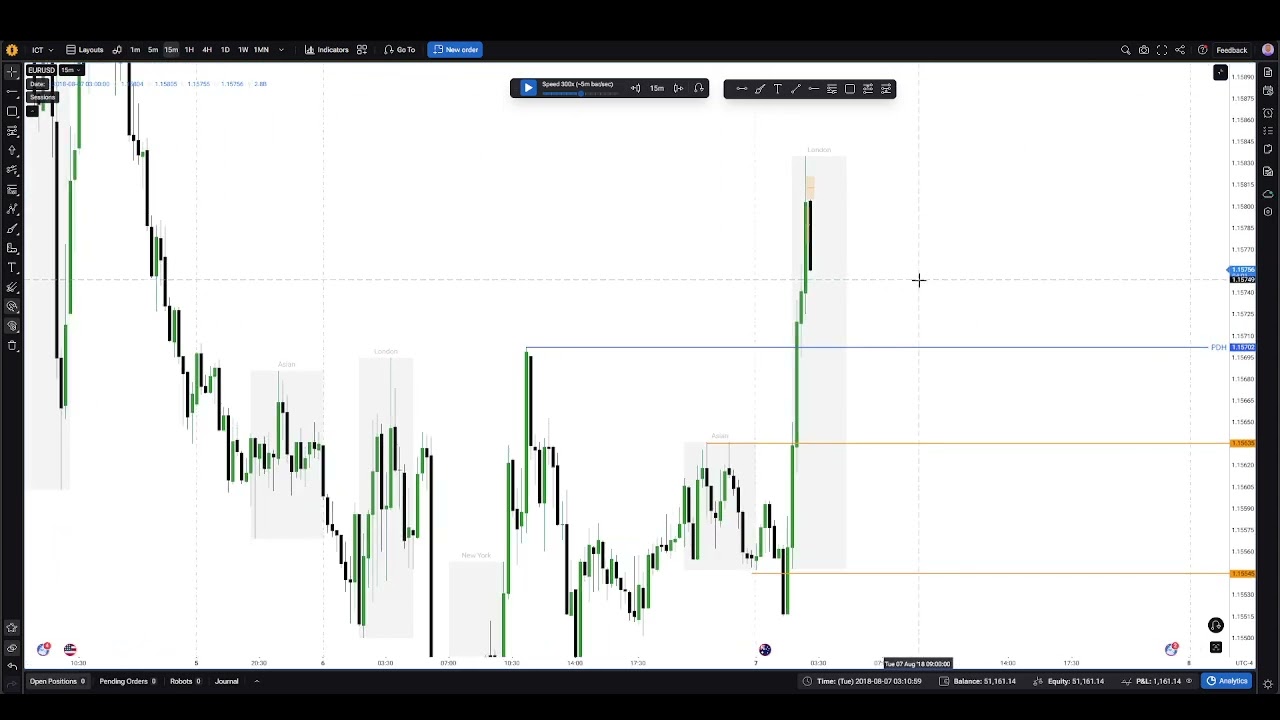Click the search magnifier icon in top bar
This screenshot has height=720, width=1280.
click(1125, 50)
